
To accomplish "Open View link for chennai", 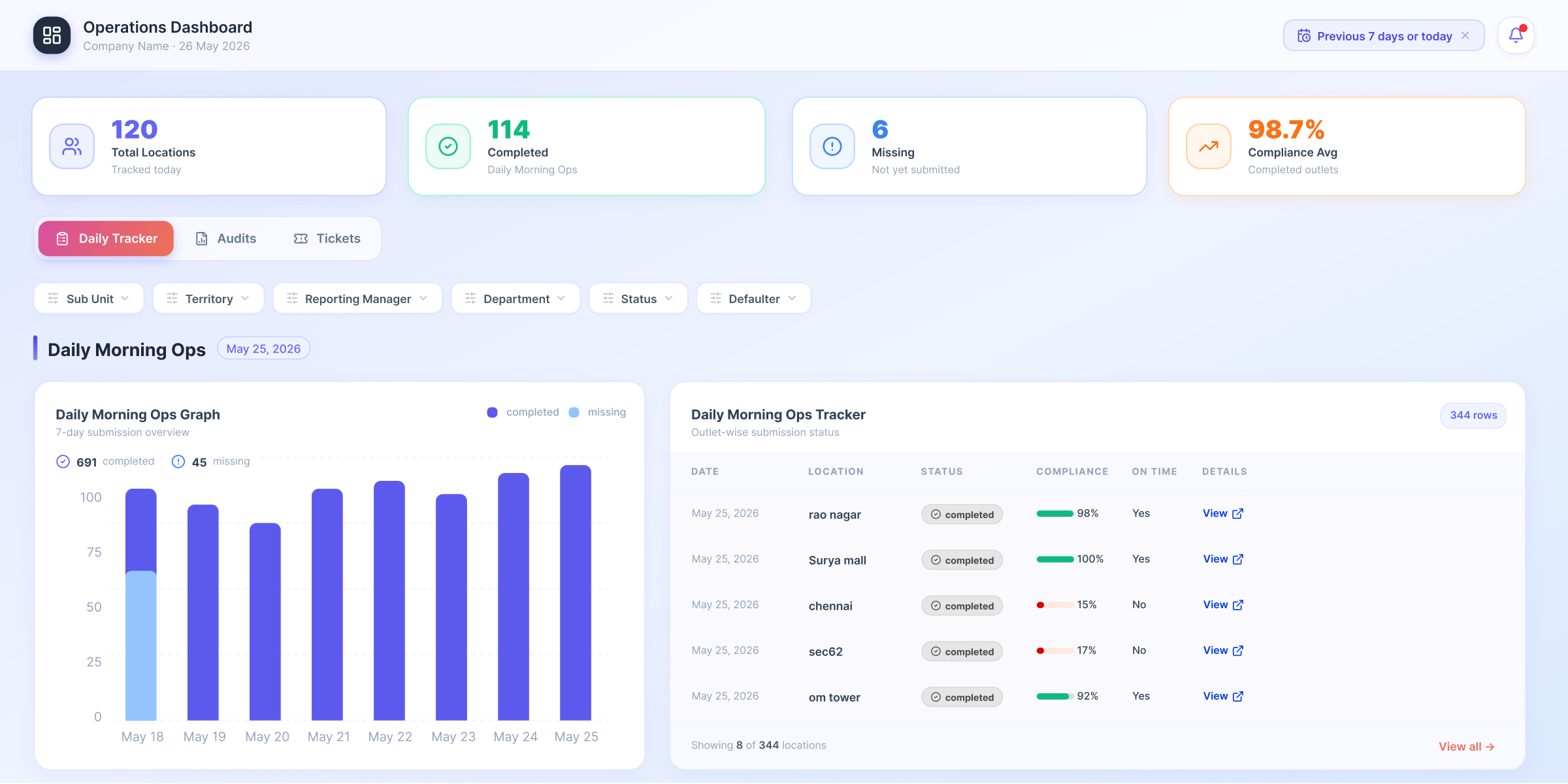I will point(1223,605).
